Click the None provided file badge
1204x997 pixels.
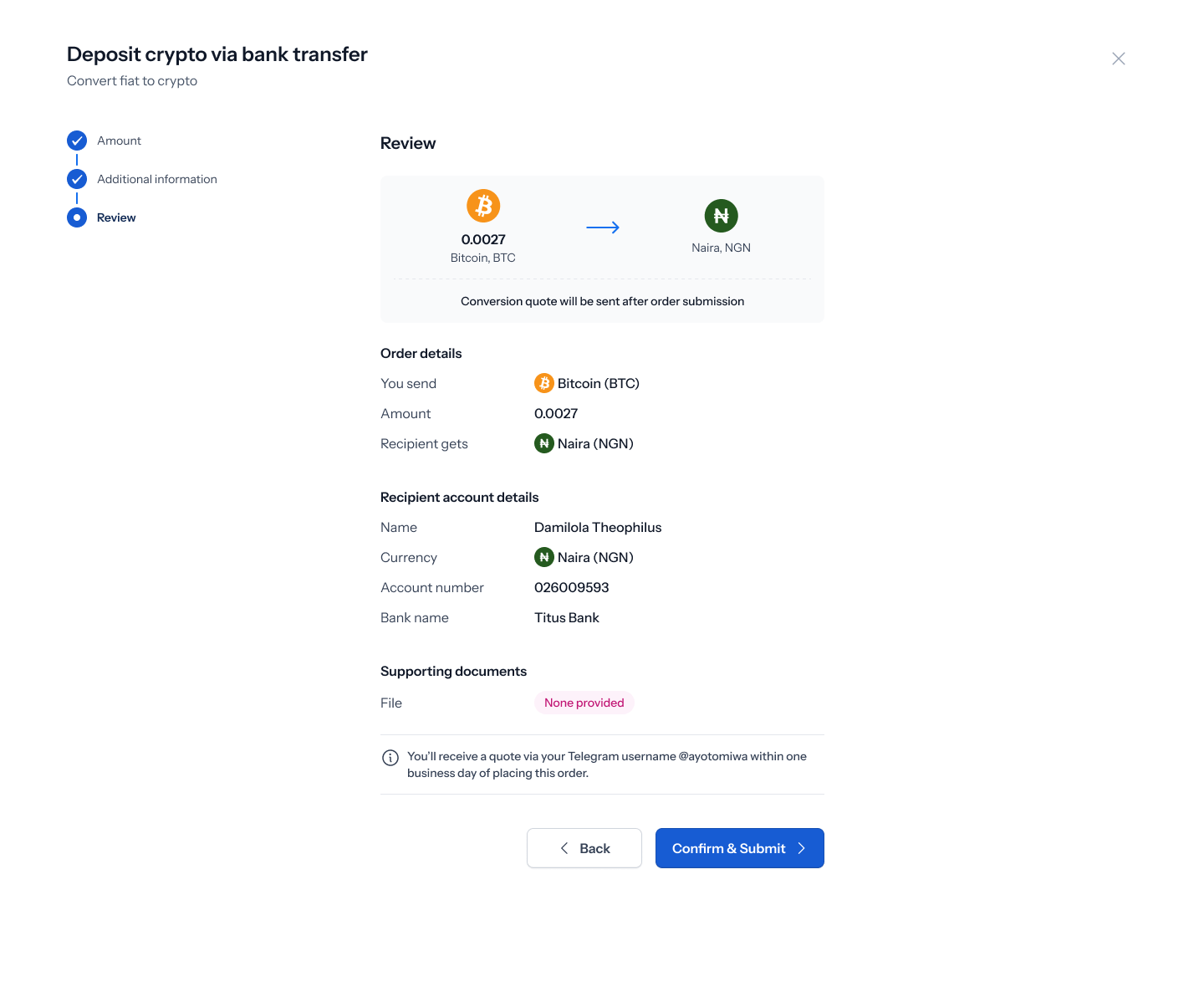click(x=584, y=703)
